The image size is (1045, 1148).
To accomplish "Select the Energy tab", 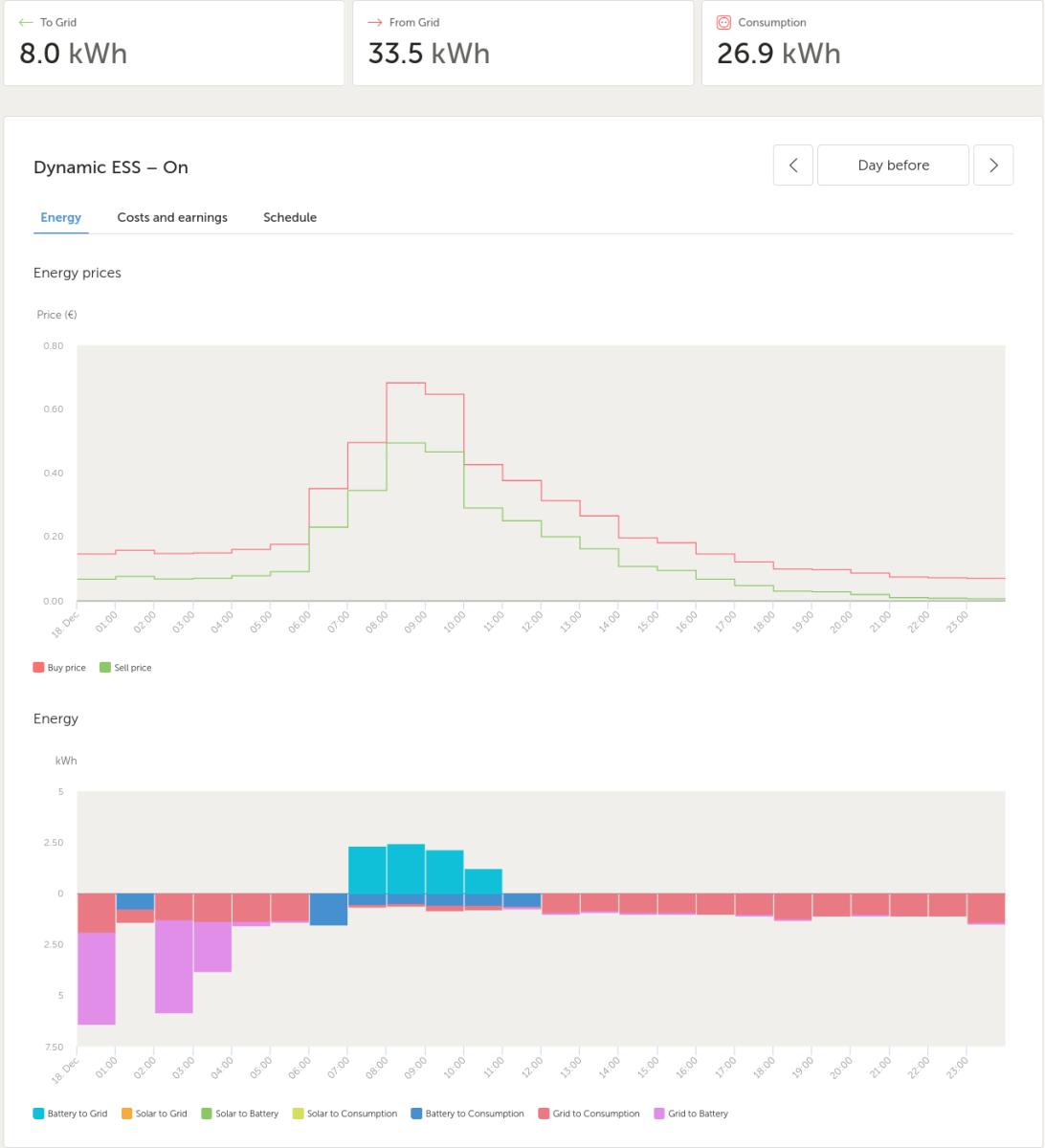I will tap(61, 217).
